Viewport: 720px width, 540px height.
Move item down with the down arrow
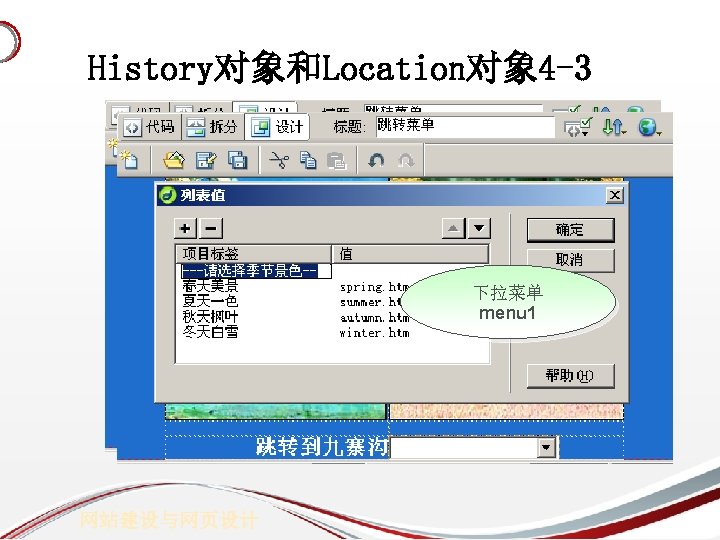479,228
